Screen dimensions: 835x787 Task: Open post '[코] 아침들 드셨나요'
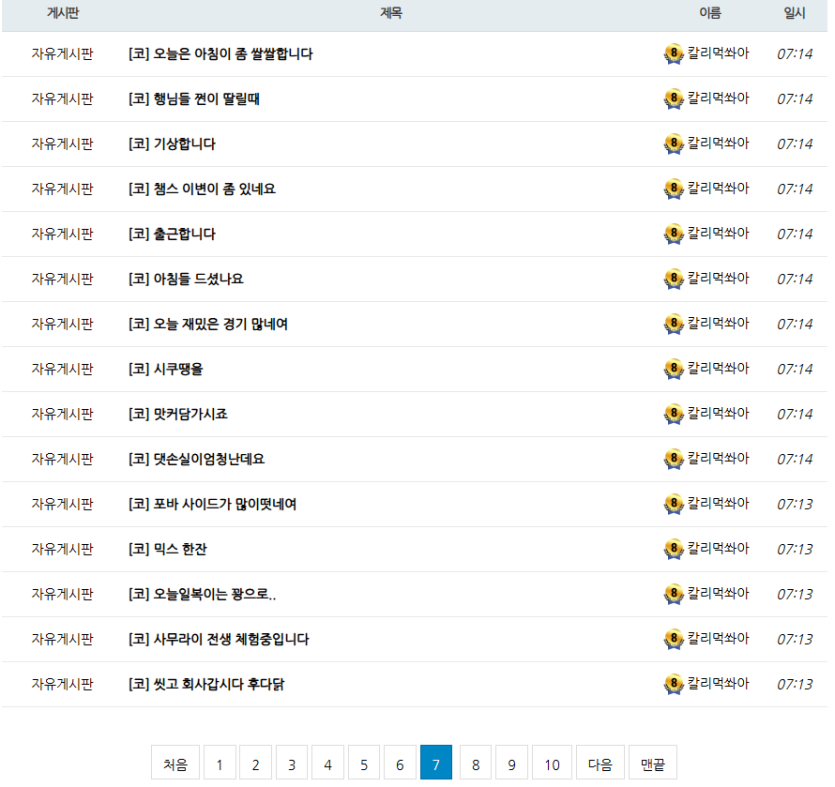[x=186, y=279]
